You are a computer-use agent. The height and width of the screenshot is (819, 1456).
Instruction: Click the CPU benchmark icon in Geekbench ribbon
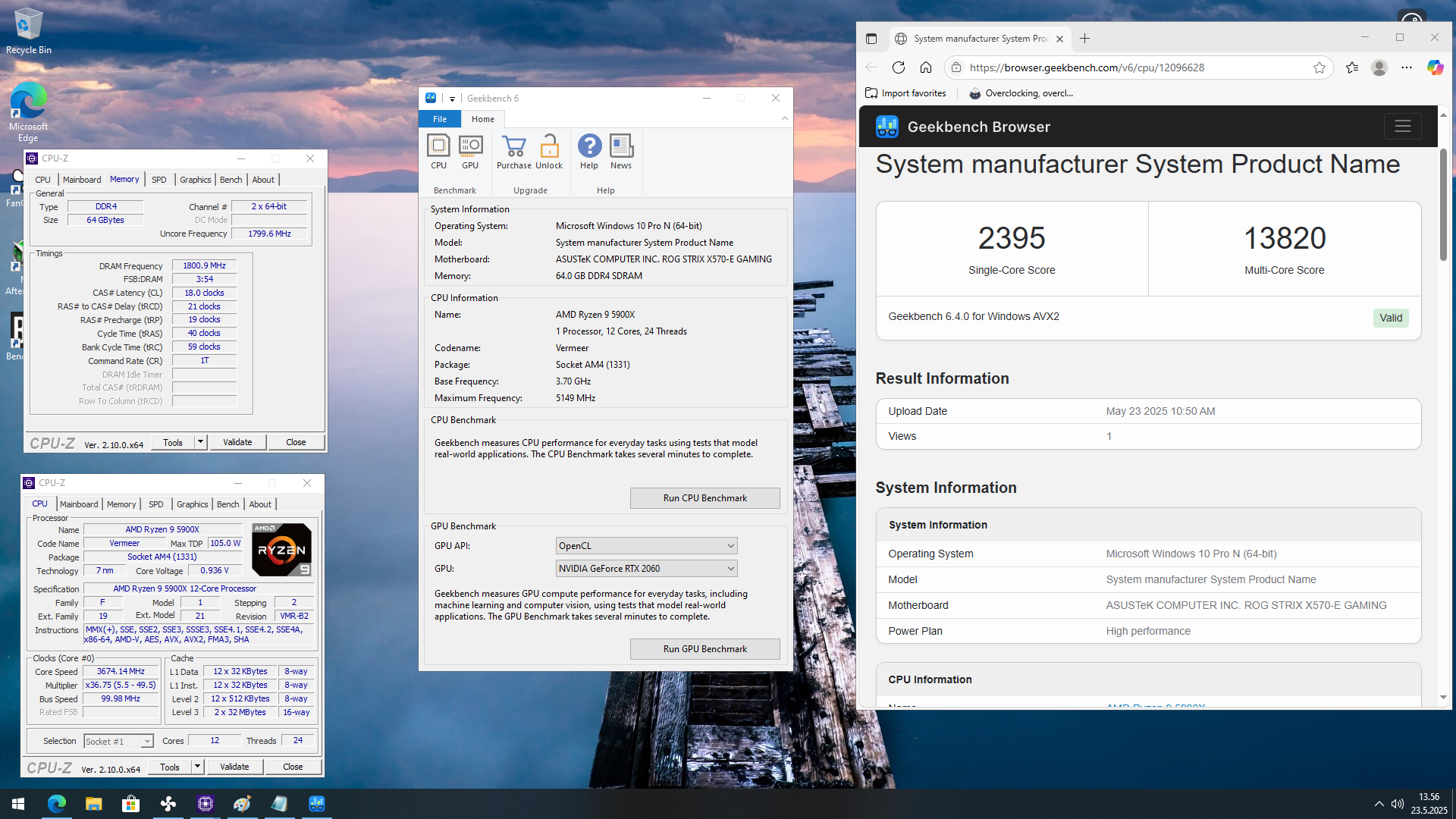(439, 152)
